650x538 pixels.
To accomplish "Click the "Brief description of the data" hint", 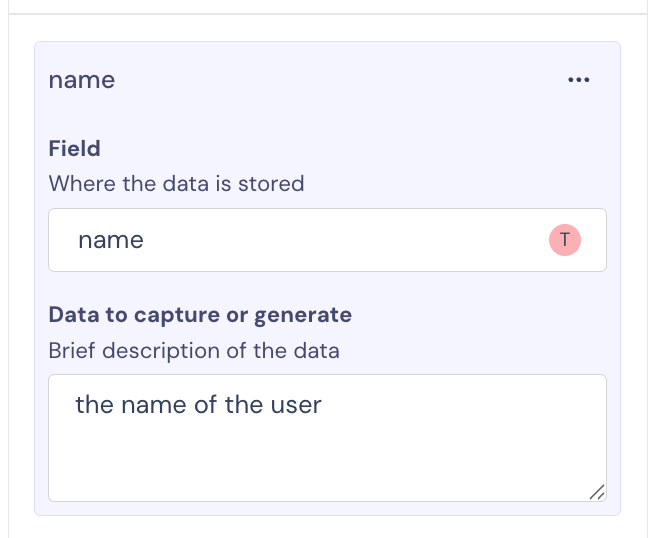I will (194, 351).
